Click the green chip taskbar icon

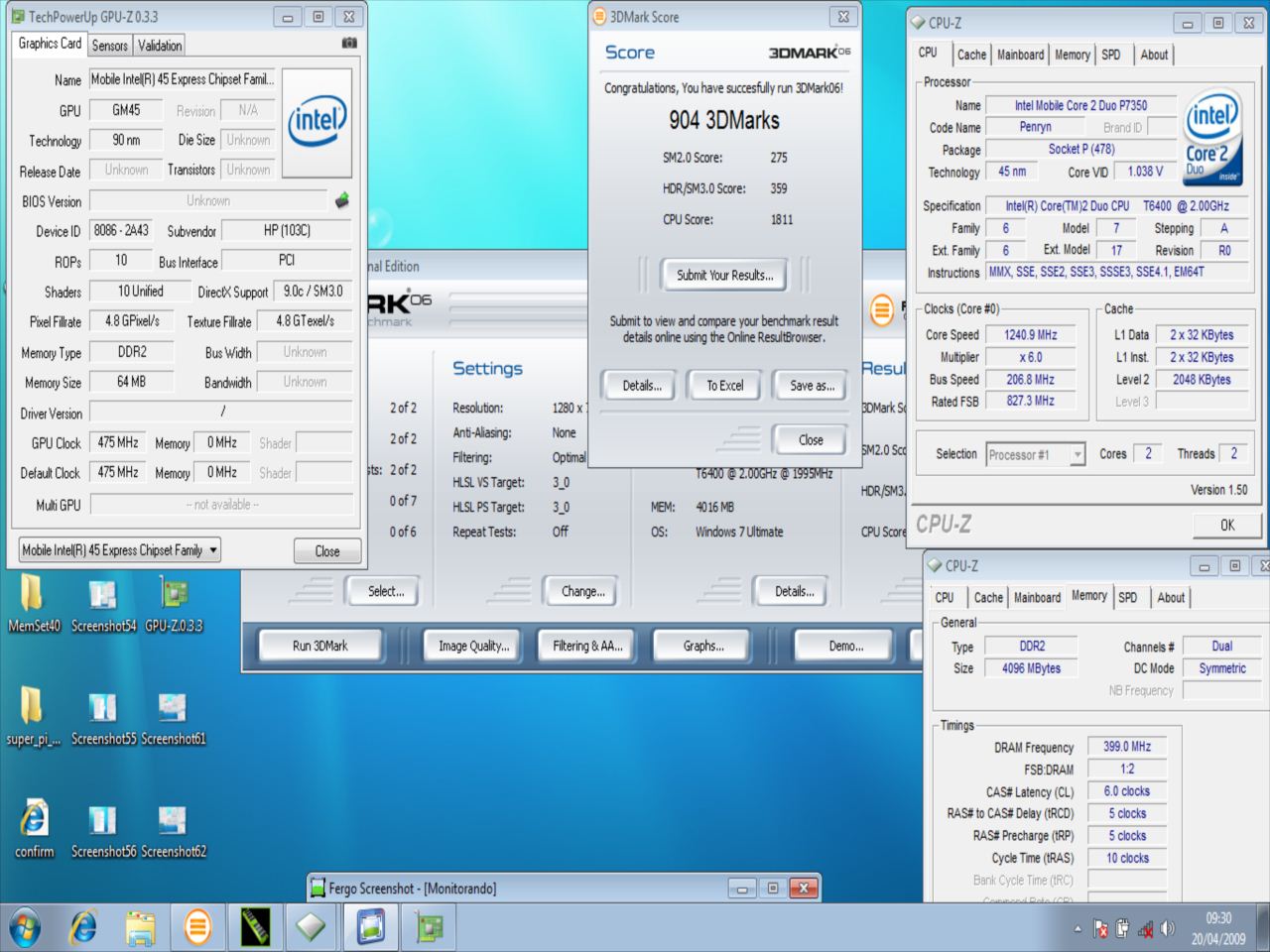click(429, 927)
